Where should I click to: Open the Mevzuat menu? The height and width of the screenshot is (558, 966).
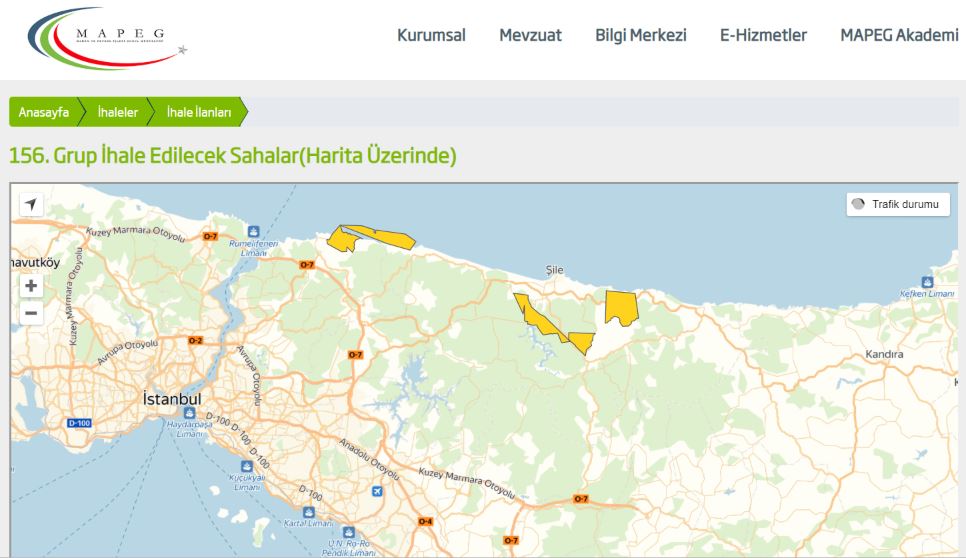click(530, 36)
